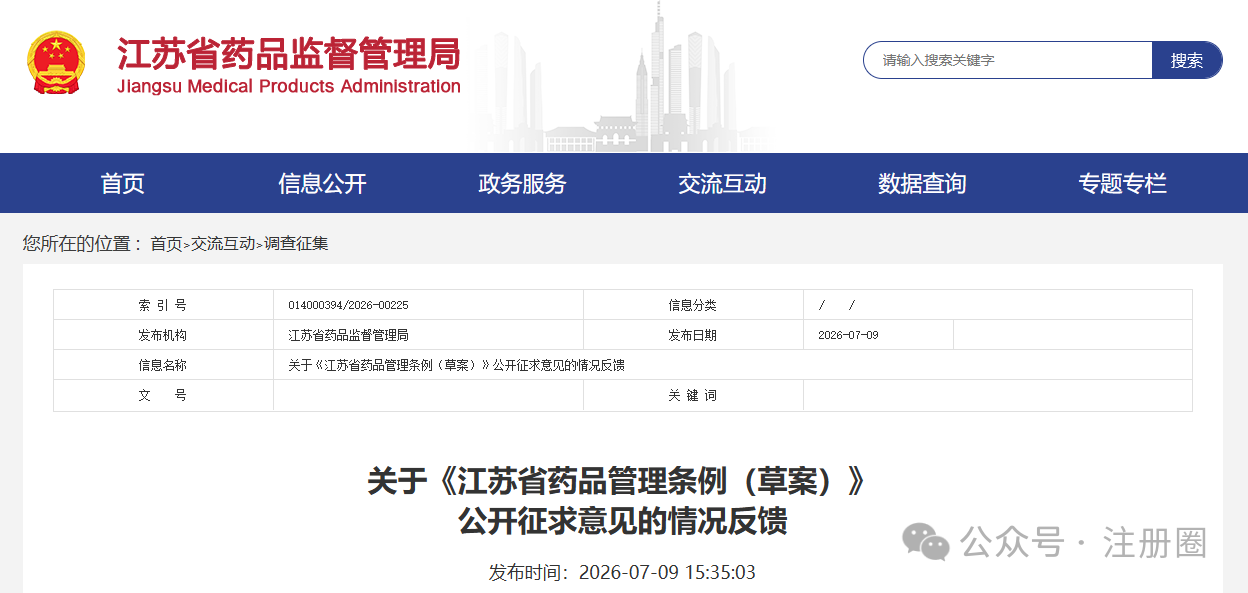Click the 发布时间 2026-07-09 15:35:03 line
The height and width of the screenshot is (593, 1248).
[622, 573]
